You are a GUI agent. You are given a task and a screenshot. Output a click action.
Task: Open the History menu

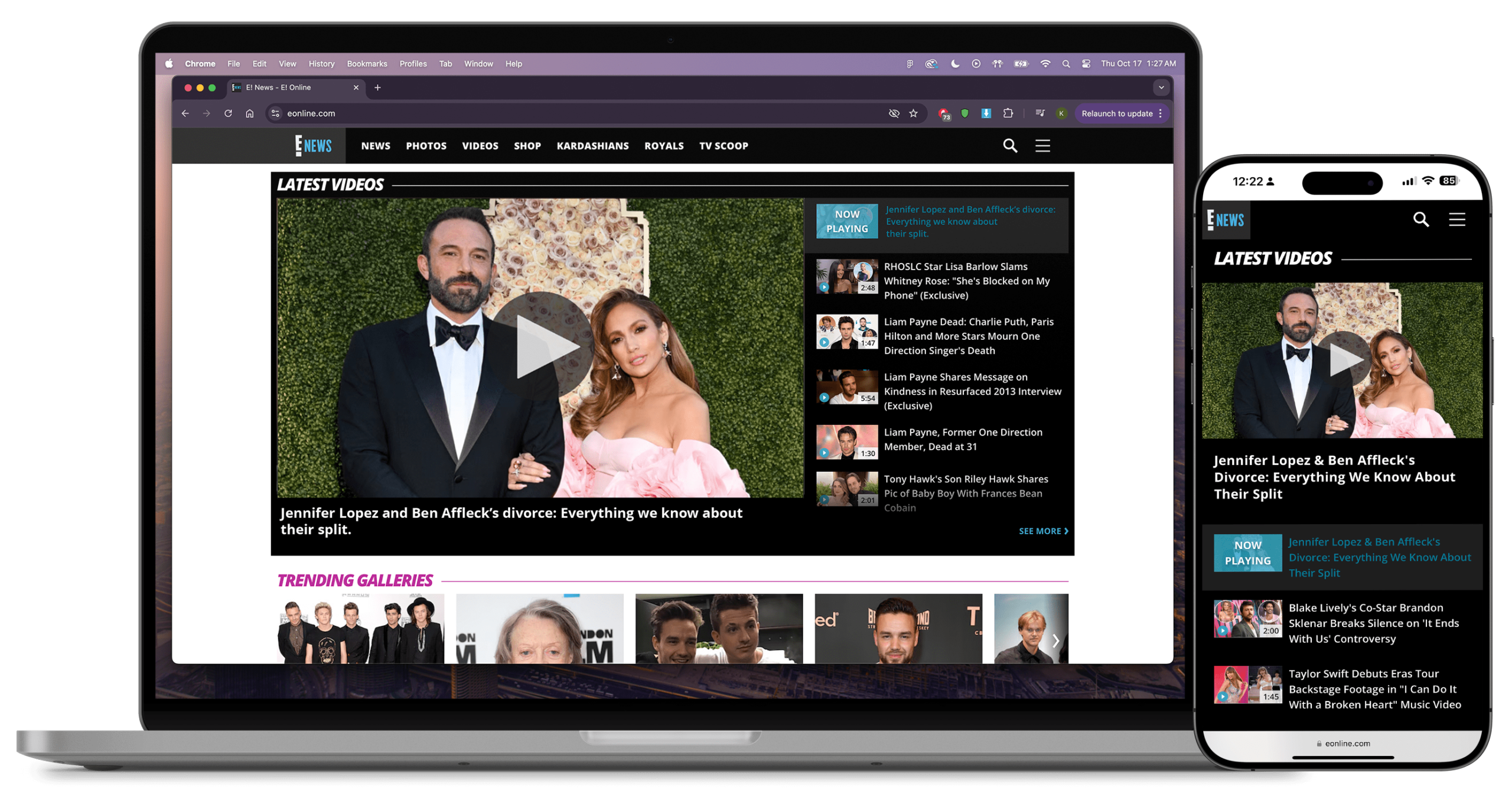click(321, 63)
